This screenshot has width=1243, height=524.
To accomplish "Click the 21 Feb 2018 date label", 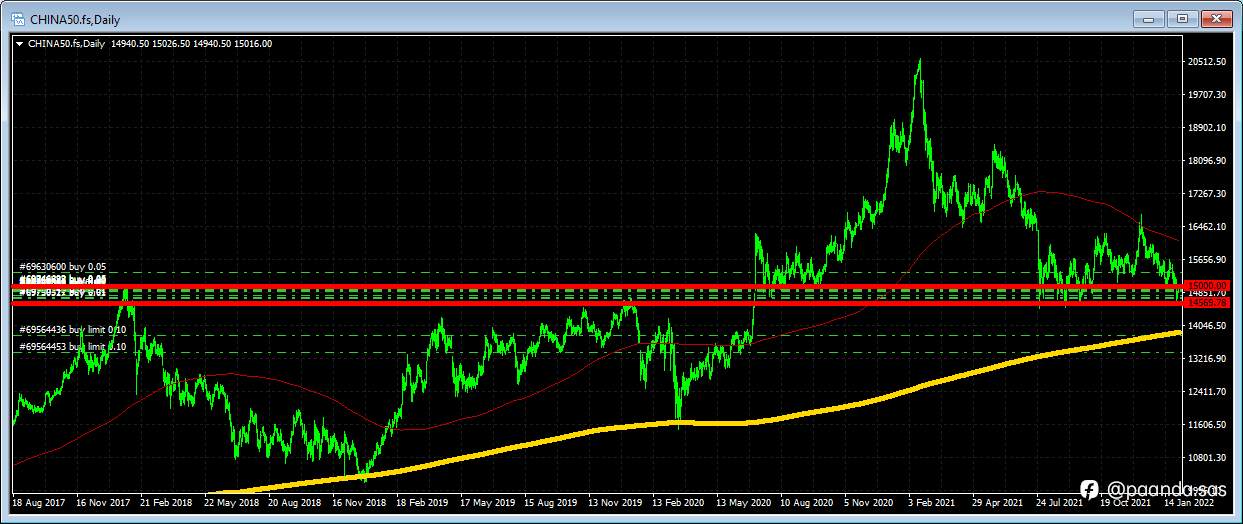I will click(x=165, y=502).
